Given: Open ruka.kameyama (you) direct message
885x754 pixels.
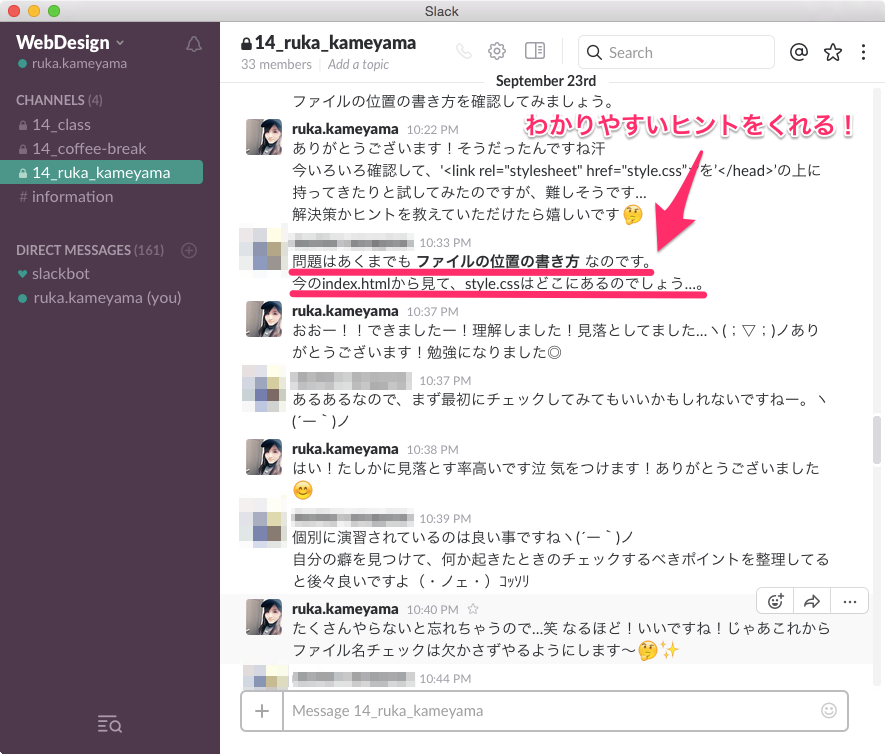Looking at the screenshot, I should [107, 297].
